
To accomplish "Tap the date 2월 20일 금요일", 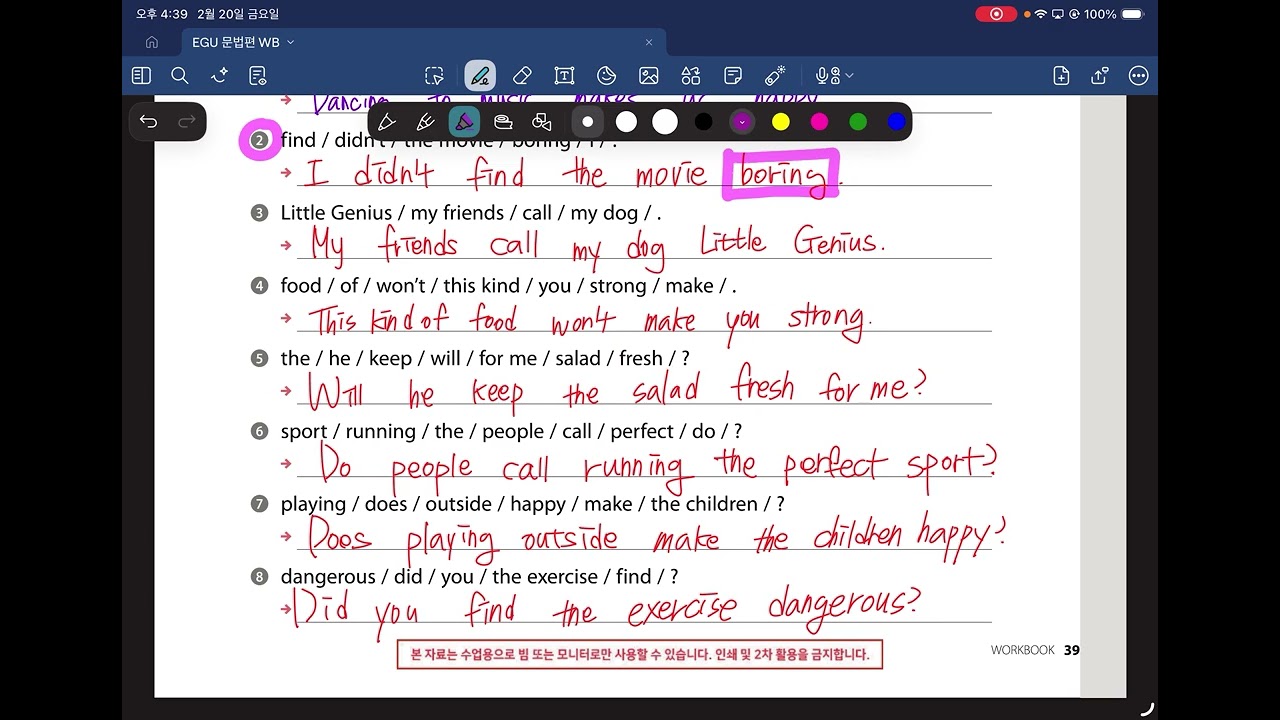I will [238, 14].
